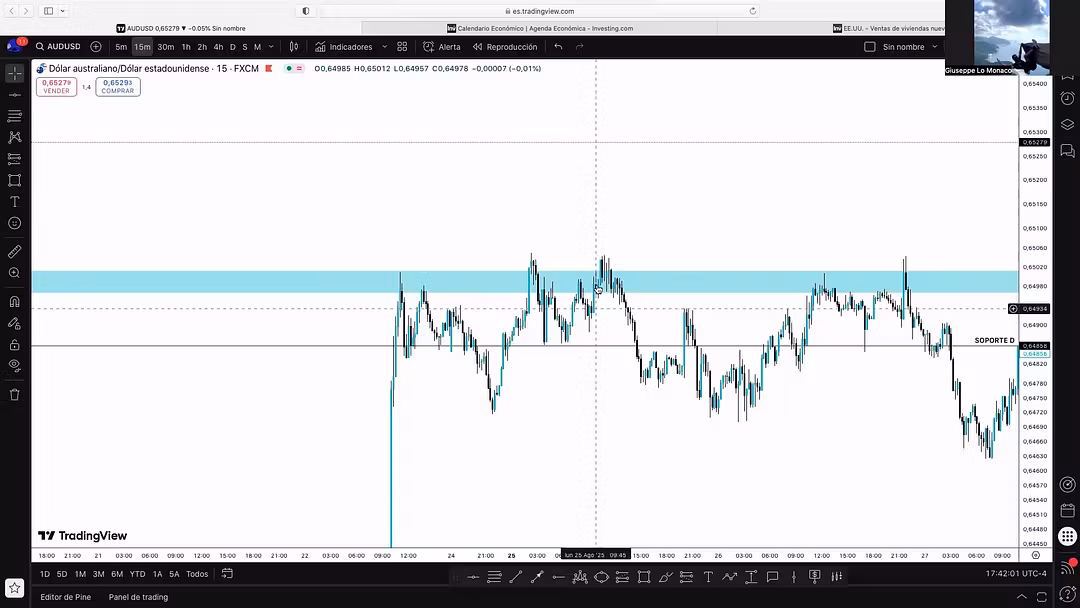
Task: Open timezone menu showing 17:42:01 UTC-4
Action: tap(1015, 573)
